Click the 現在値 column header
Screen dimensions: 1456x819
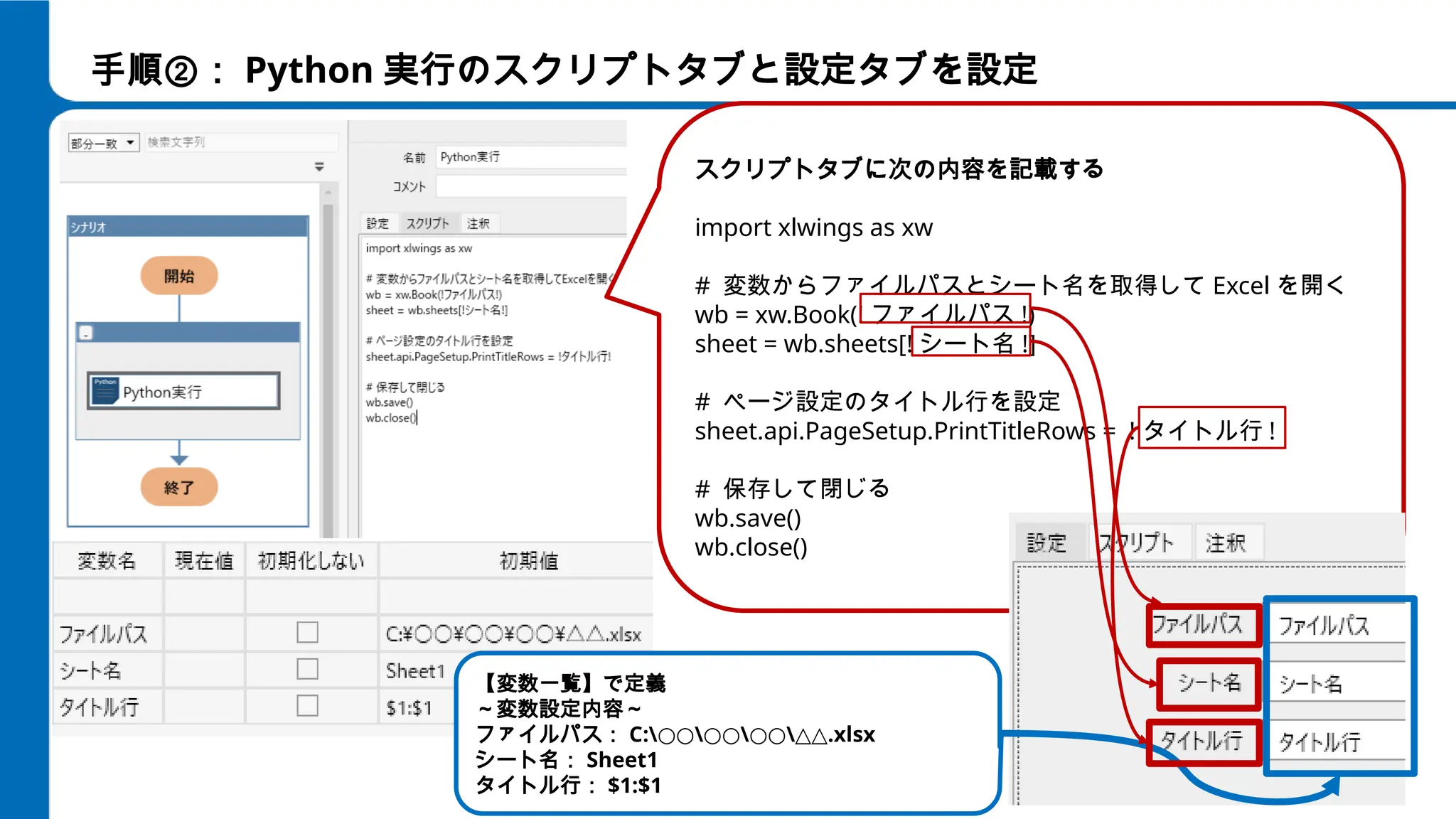coord(204,561)
